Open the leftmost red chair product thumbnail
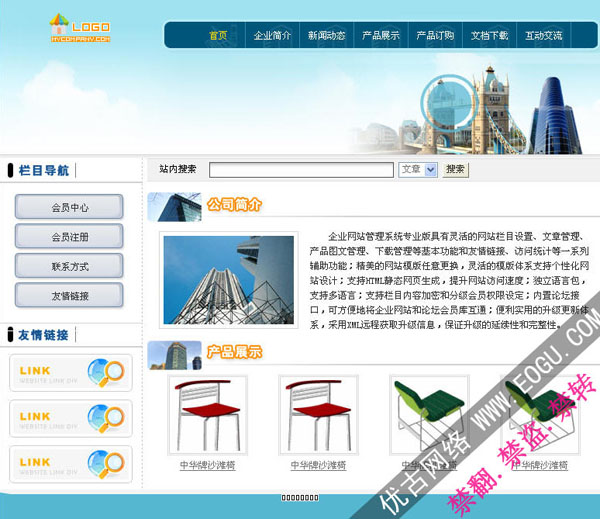Viewport: 600px width, 519px height. click(x=207, y=416)
